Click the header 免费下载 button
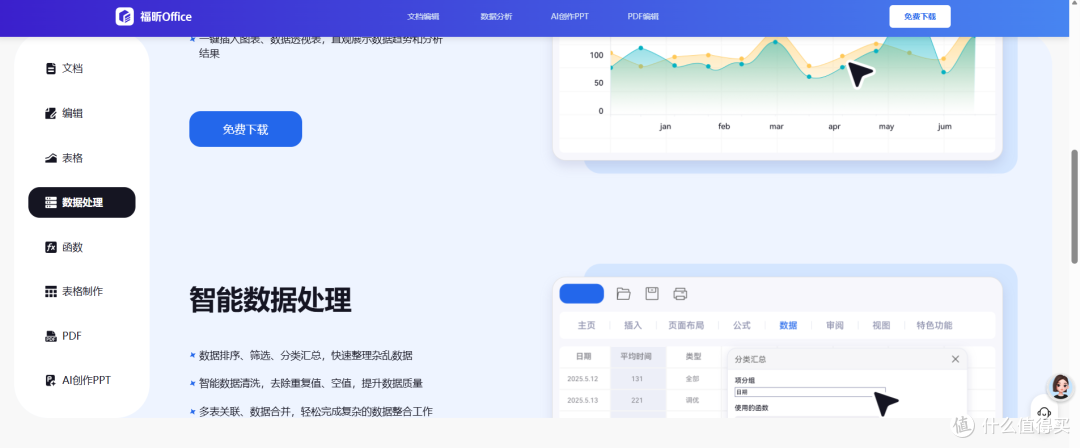 [920, 17]
